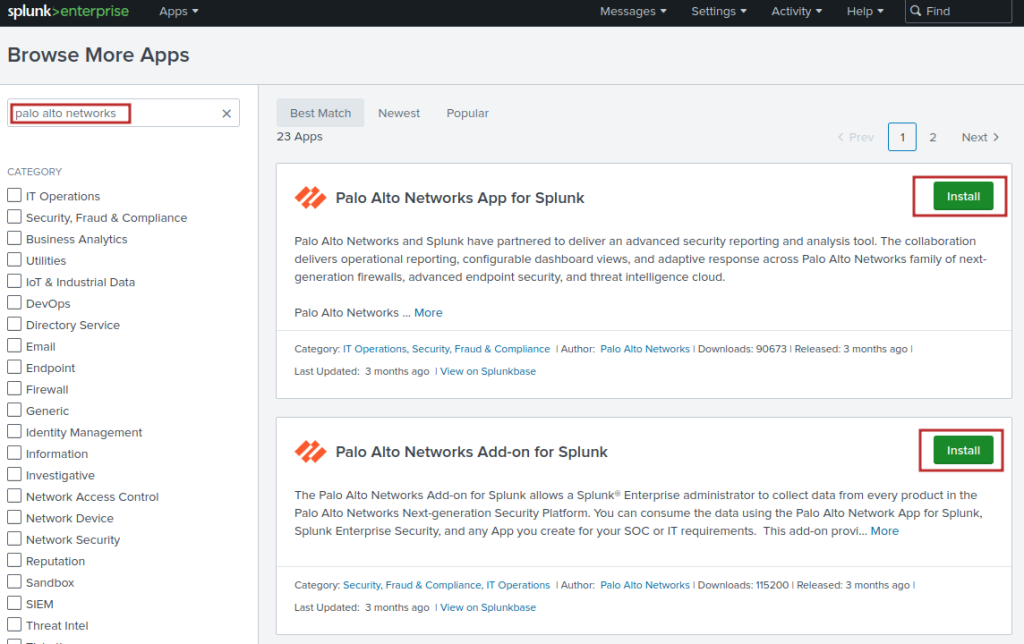Check the Firewall checkbox
1024x644 pixels.
point(14,389)
